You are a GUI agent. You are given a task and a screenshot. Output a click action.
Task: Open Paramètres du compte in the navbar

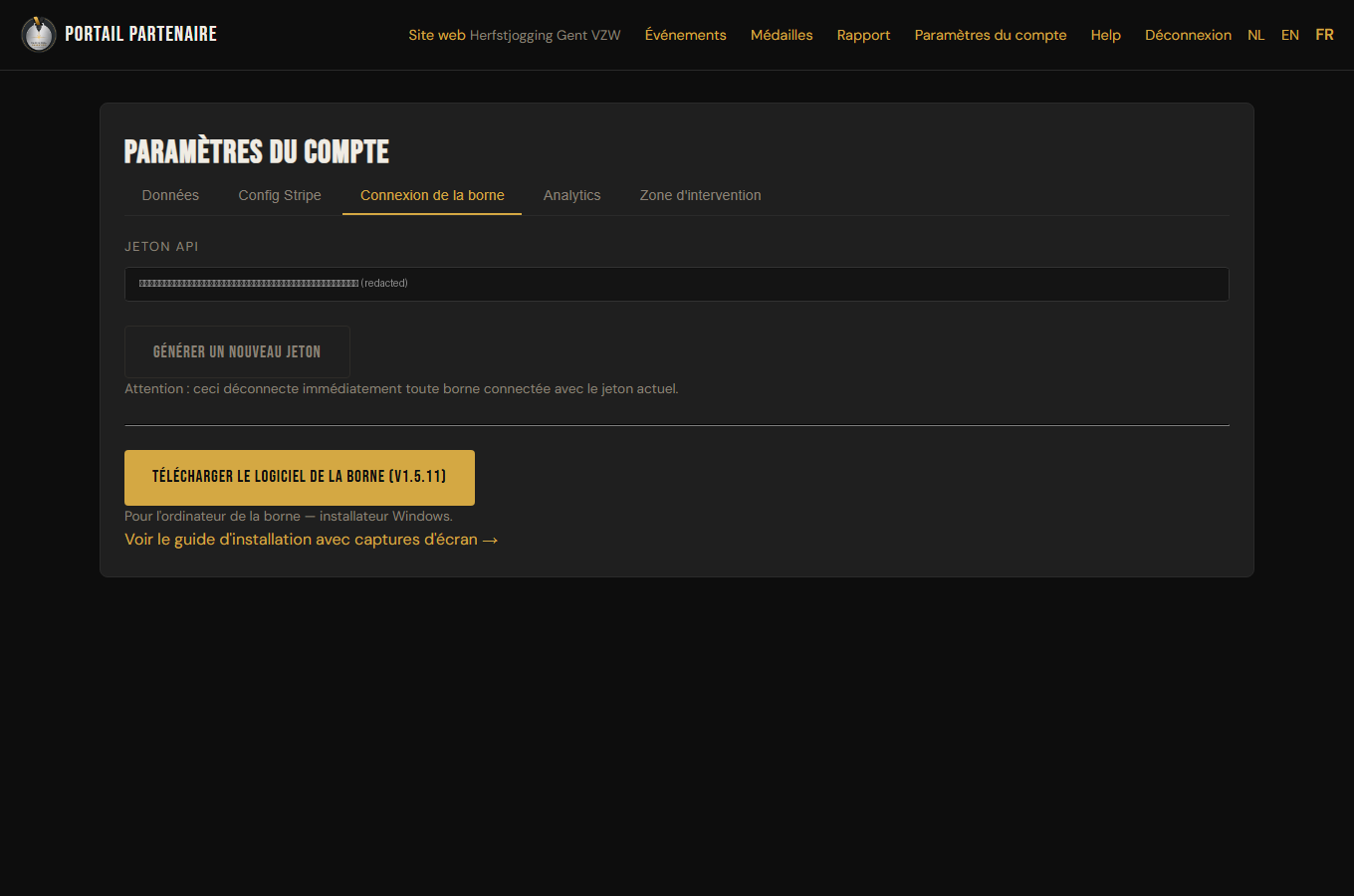(991, 35)
